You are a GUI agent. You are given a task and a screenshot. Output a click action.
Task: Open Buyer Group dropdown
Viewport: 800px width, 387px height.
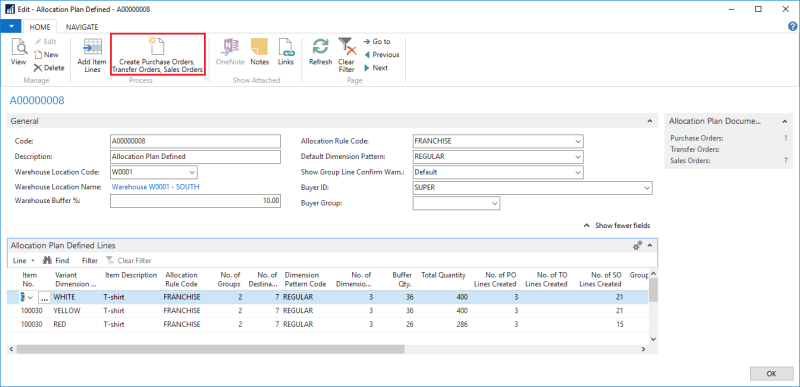[x=494, y=203]
